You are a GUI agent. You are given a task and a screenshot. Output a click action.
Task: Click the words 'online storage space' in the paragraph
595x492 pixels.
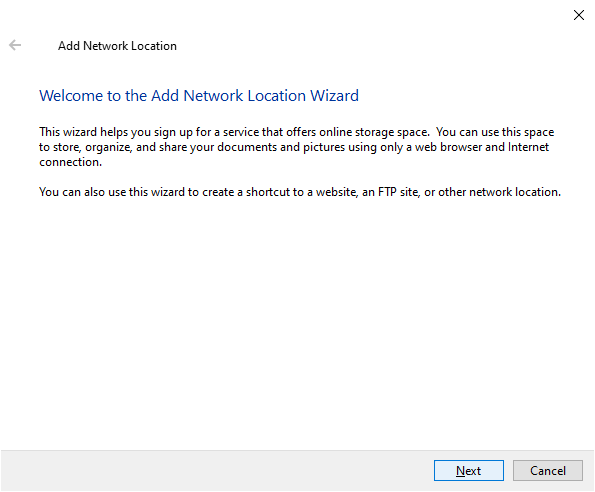(x=374, y=132)
